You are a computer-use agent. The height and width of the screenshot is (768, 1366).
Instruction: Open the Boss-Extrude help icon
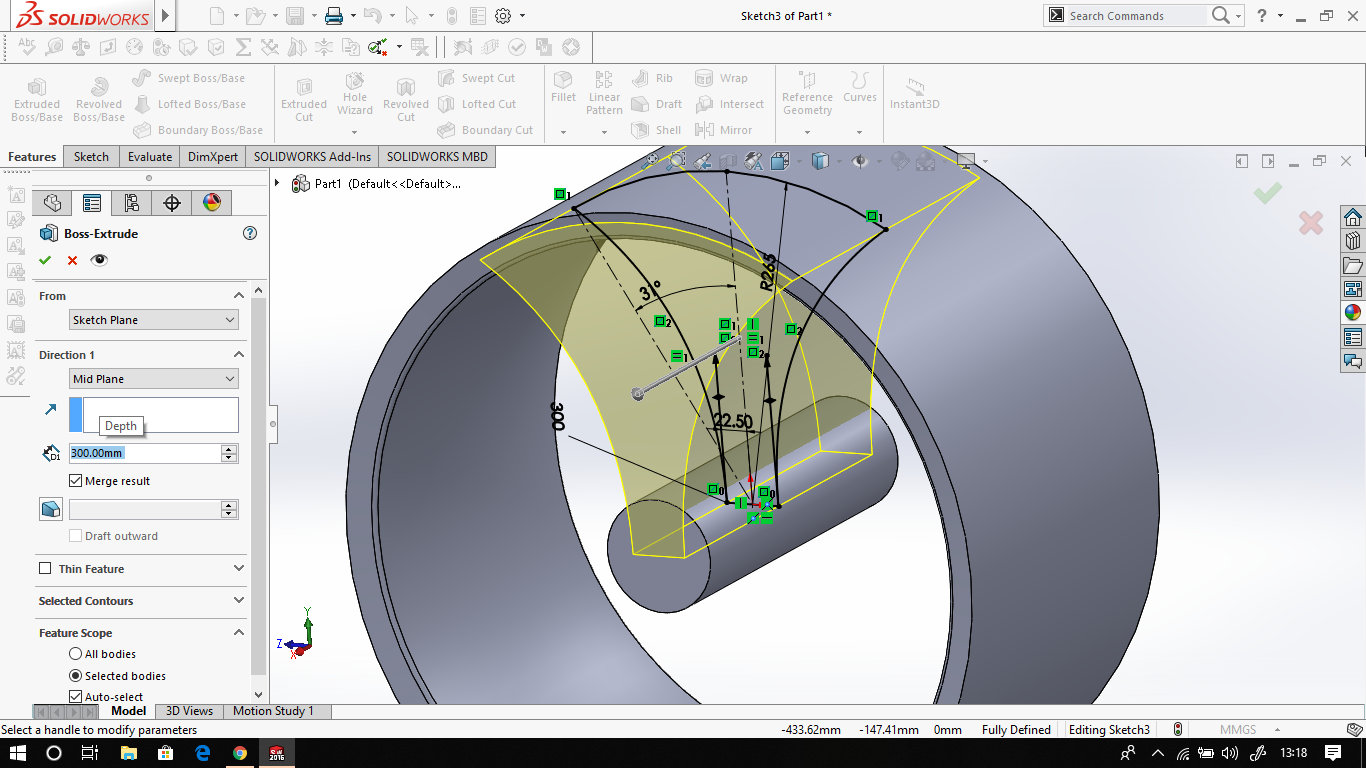pos(250,233)
